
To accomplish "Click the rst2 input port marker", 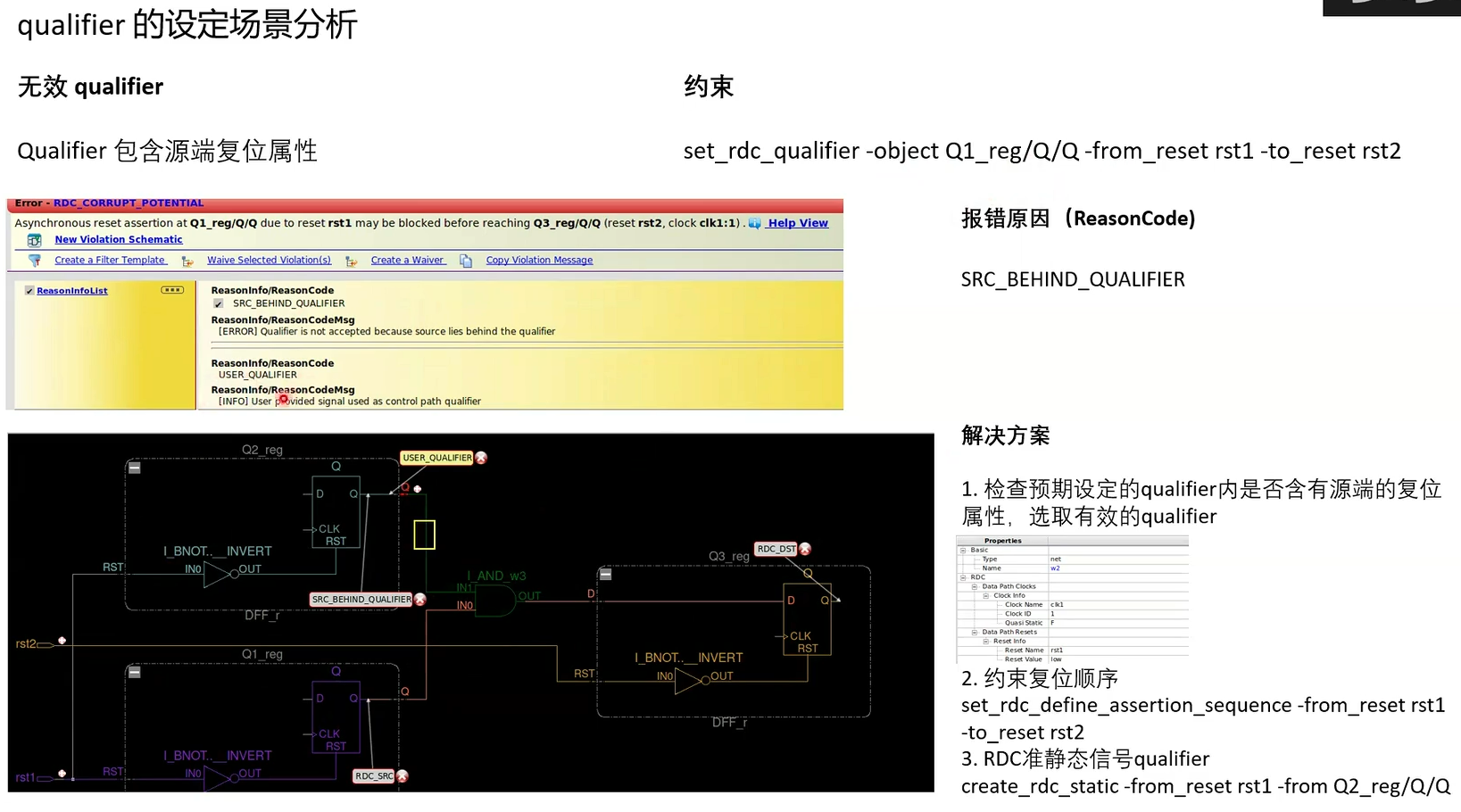I will 46,644.
